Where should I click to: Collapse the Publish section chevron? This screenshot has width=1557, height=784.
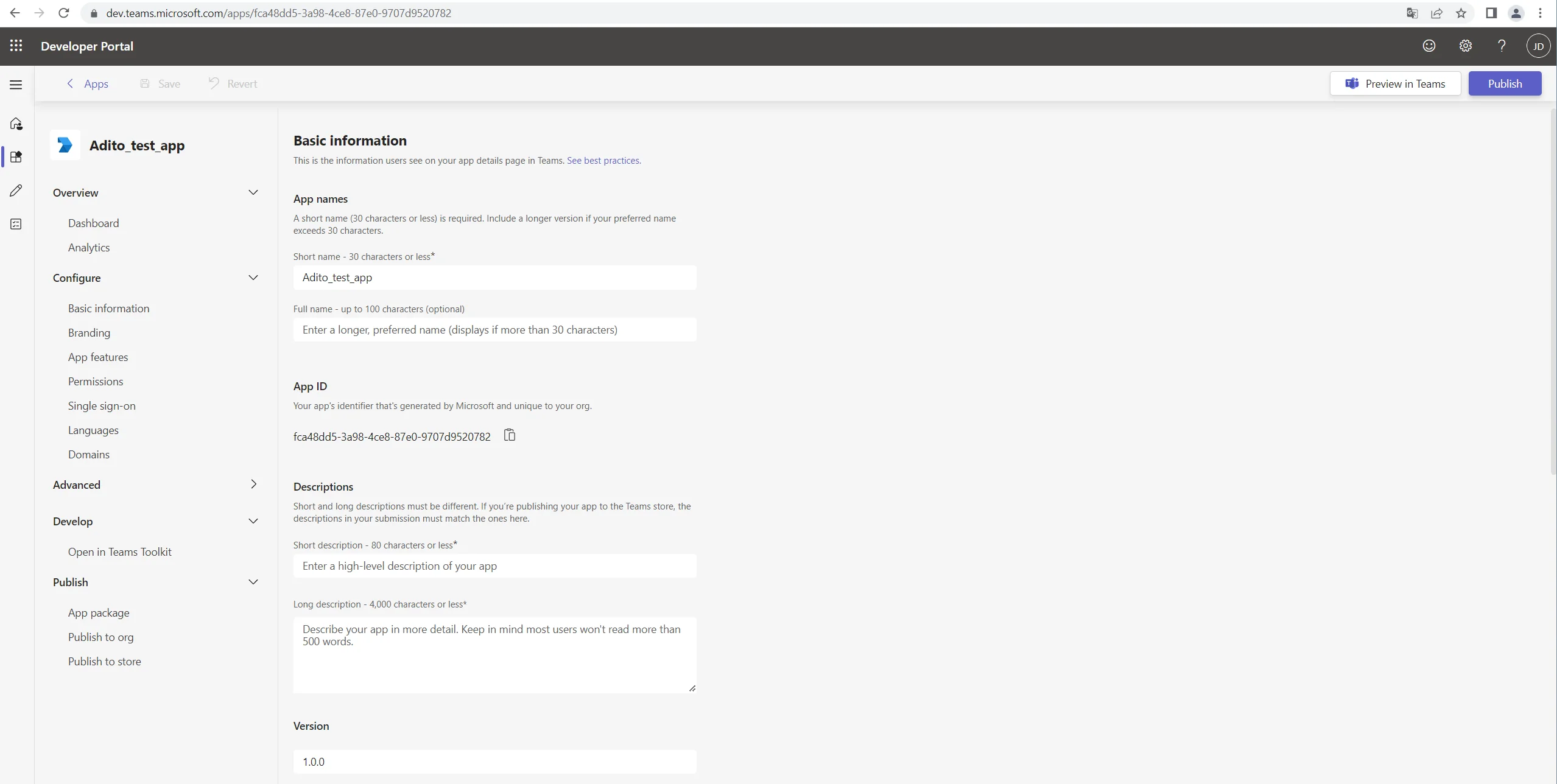tap(253, 582)
